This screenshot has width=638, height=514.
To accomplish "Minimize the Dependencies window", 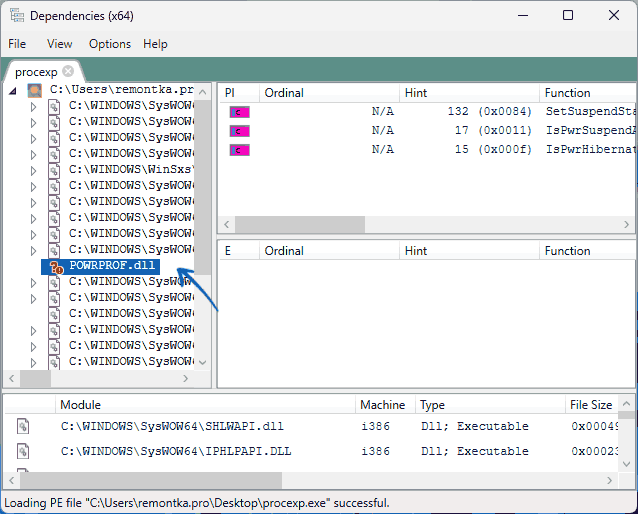I will click(x=523, y=15).
